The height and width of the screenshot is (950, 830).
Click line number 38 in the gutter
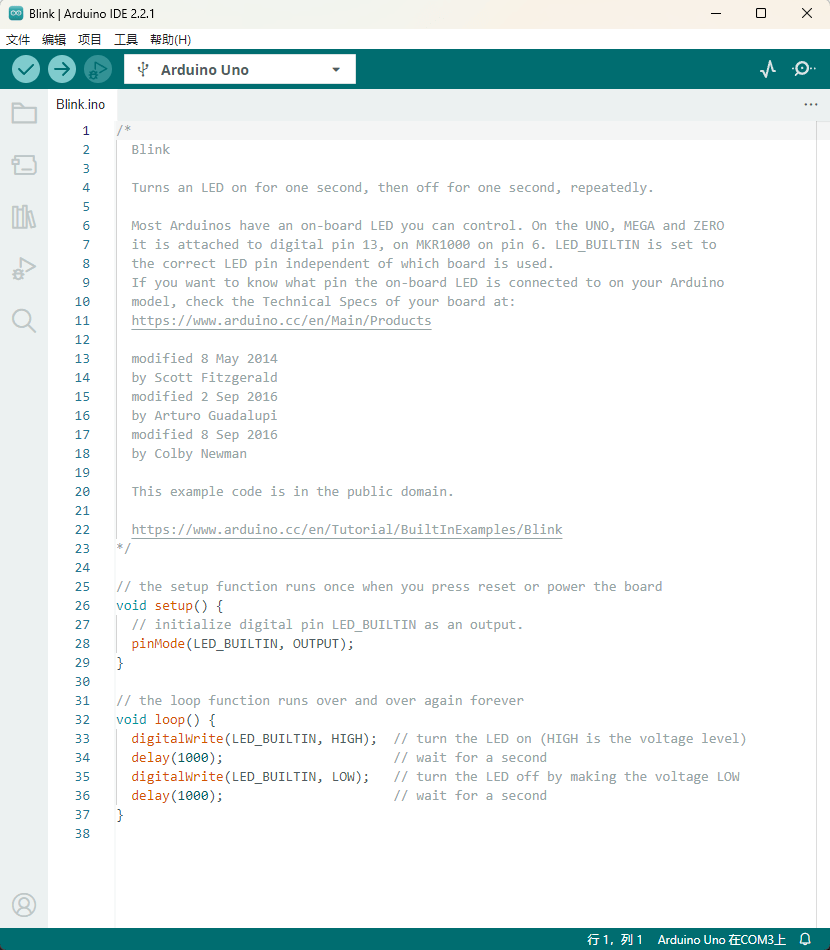(x=82, y=834)
